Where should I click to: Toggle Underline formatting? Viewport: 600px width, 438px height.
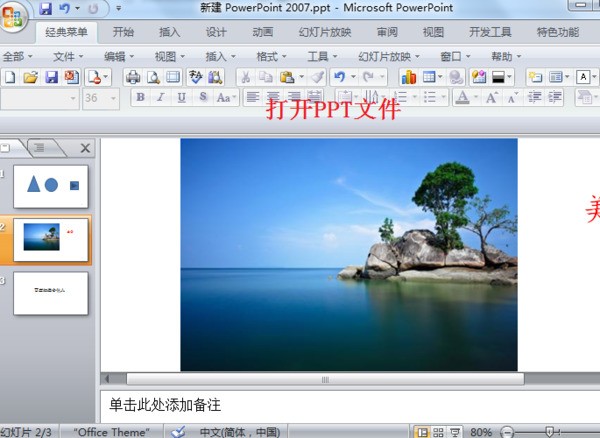pyautogui.click(x=182, y=98)
